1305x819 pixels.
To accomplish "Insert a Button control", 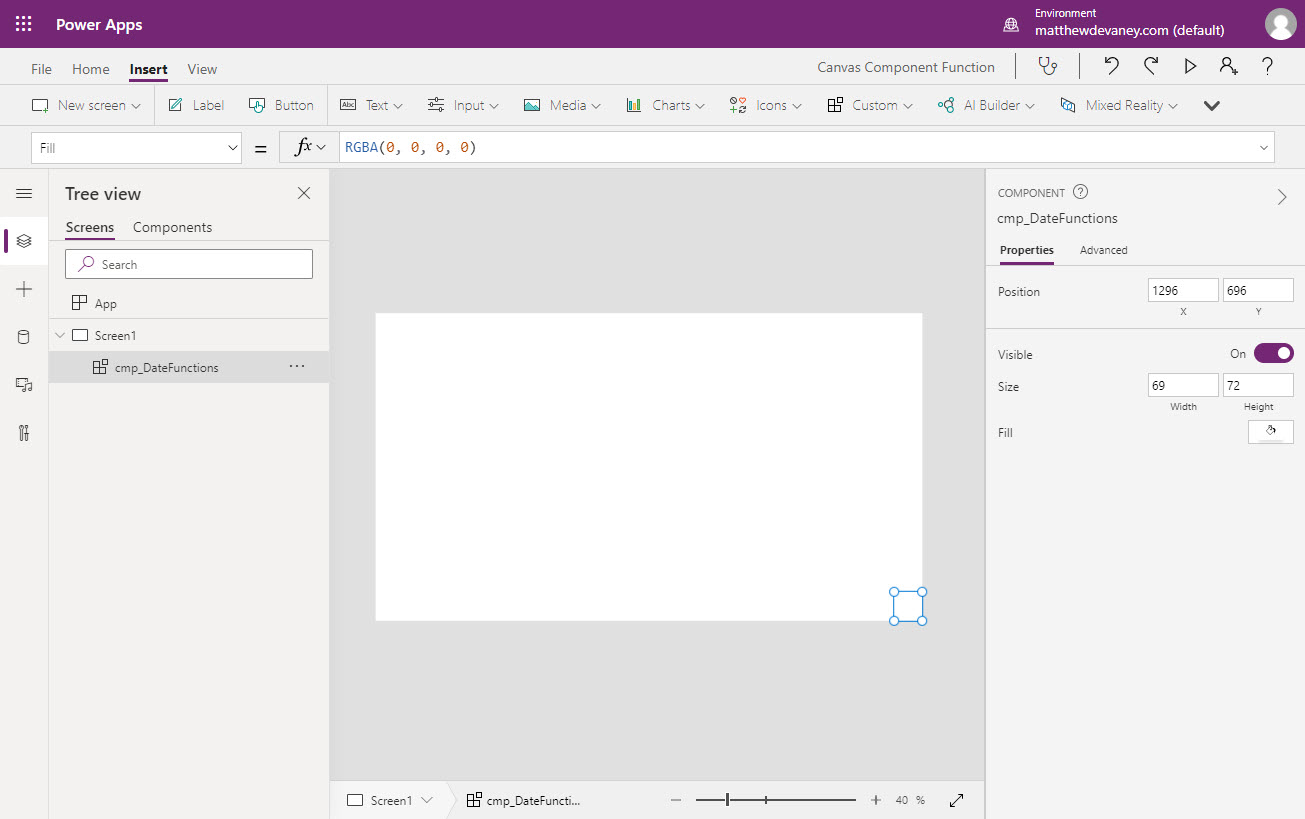I will 281,105.
